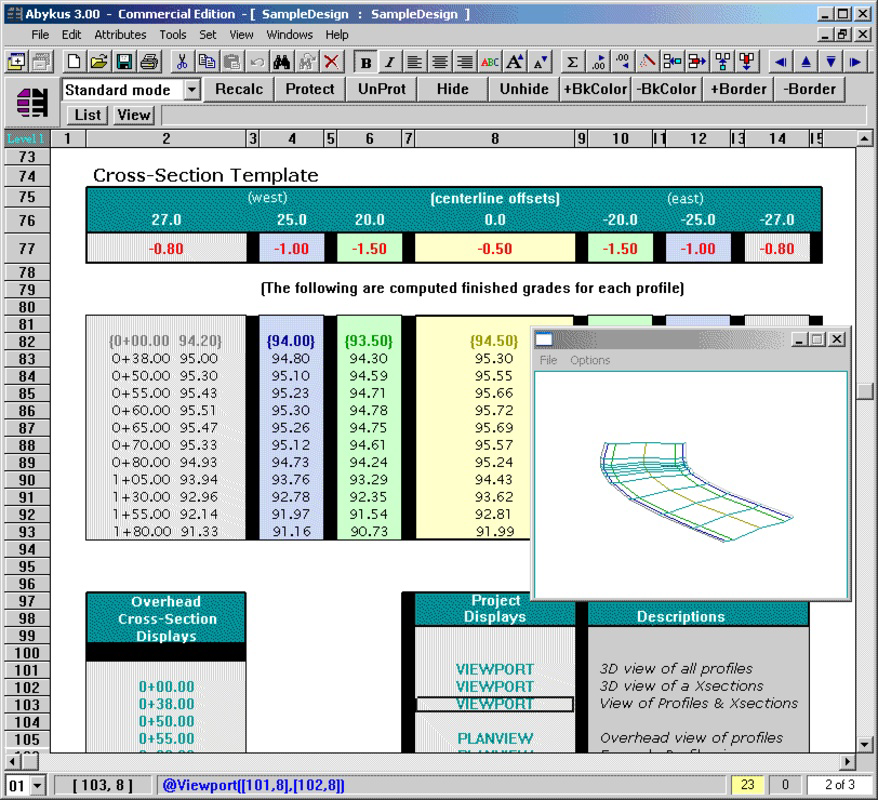Click the Abykus logo icon

pyautogui.click(x=31, y=102)
